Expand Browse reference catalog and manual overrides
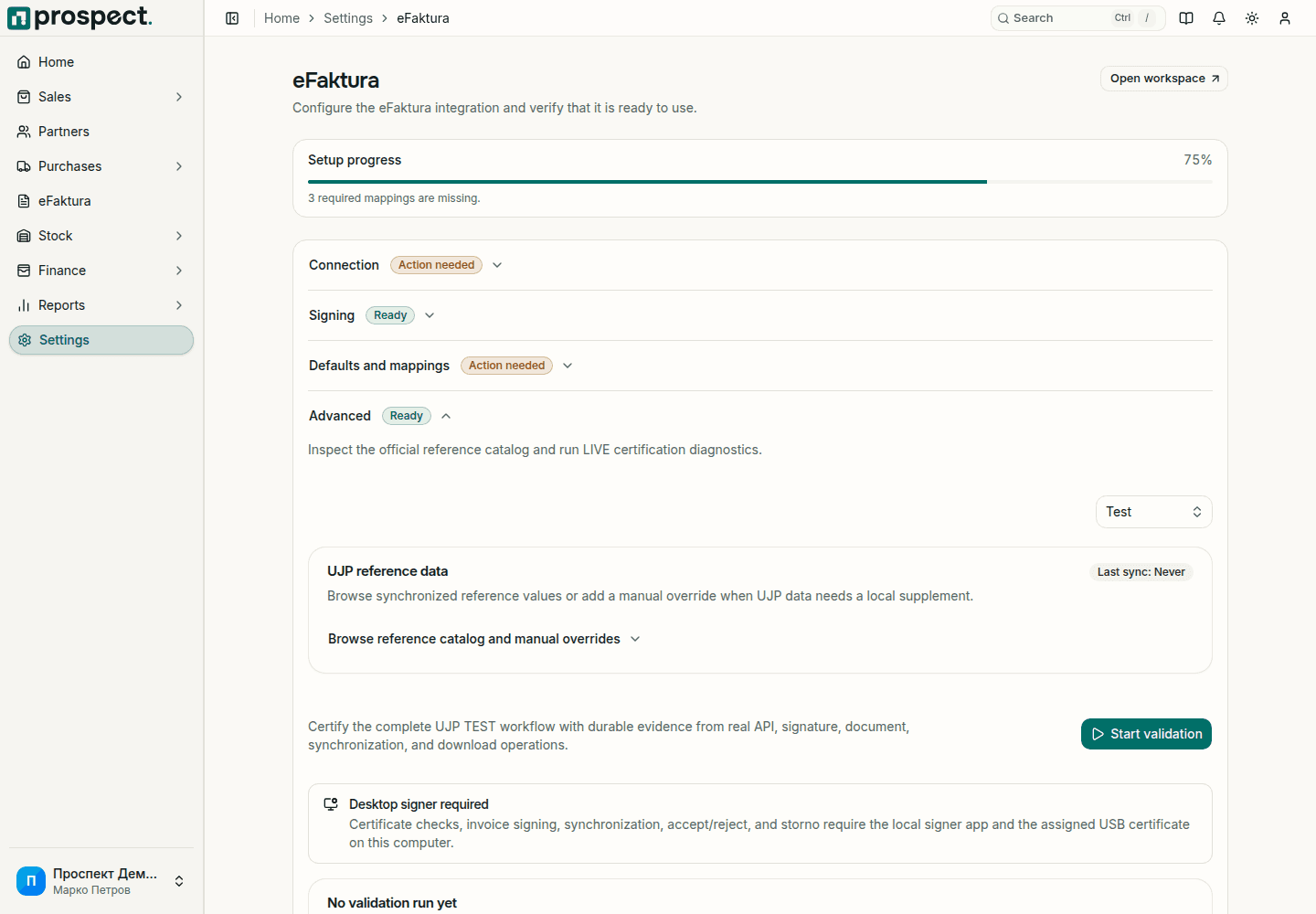Screen dimensions: 1316x914 pyautogui.click(x=483, y=639)
